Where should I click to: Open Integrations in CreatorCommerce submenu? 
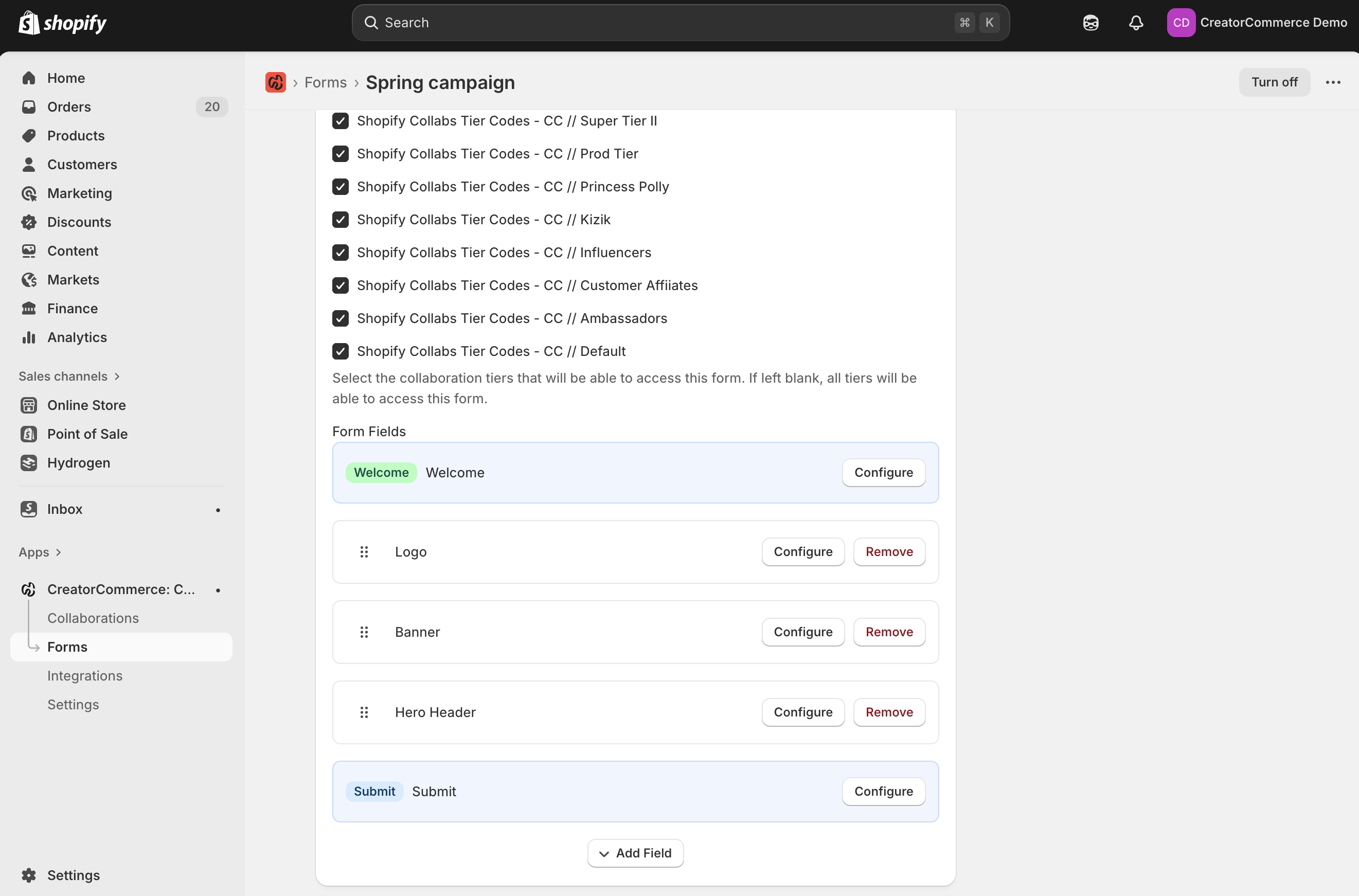(84, 676)
